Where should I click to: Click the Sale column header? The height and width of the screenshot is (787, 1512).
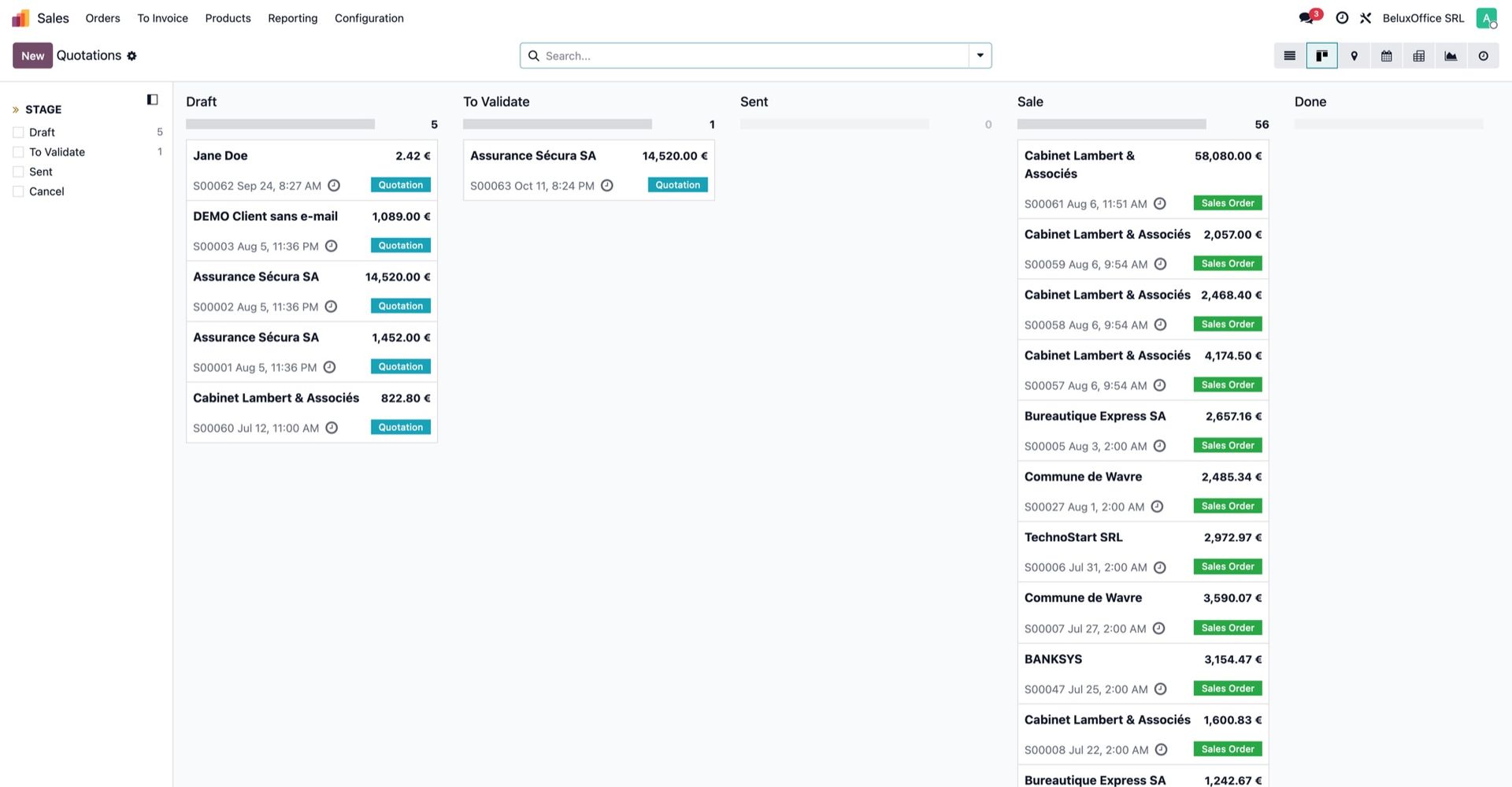pyautogui.click(x=1030, y=102)
